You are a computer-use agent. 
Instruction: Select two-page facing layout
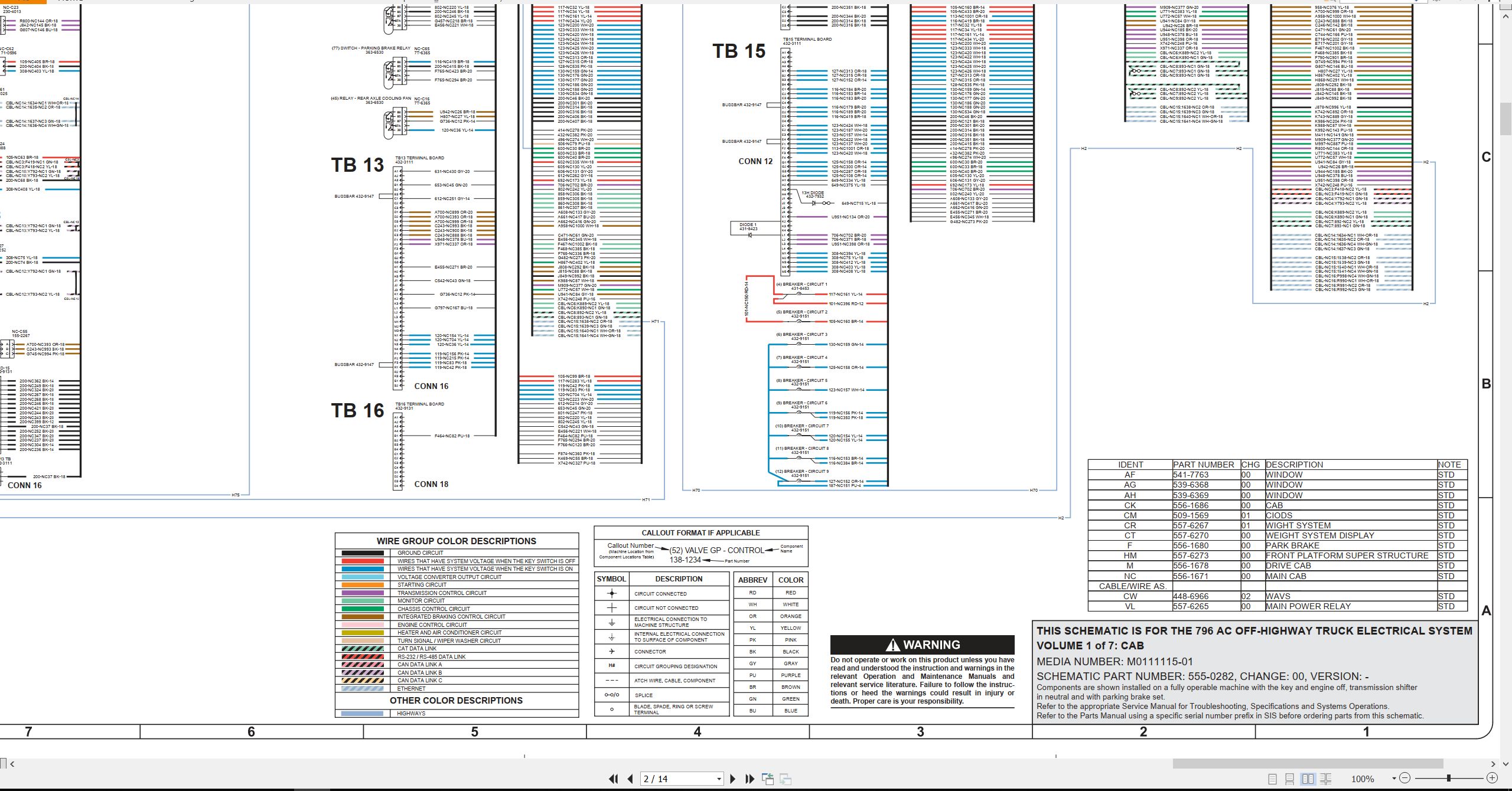tap(1308, 779)
